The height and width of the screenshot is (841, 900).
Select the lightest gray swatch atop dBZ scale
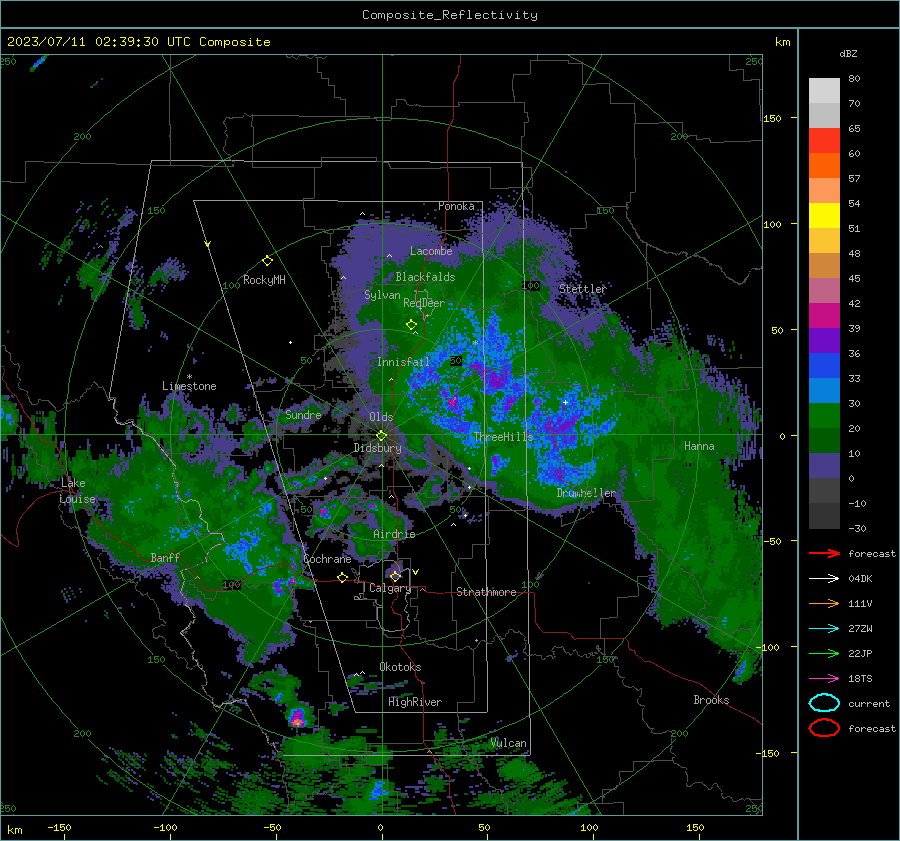[x=824, y=91]
